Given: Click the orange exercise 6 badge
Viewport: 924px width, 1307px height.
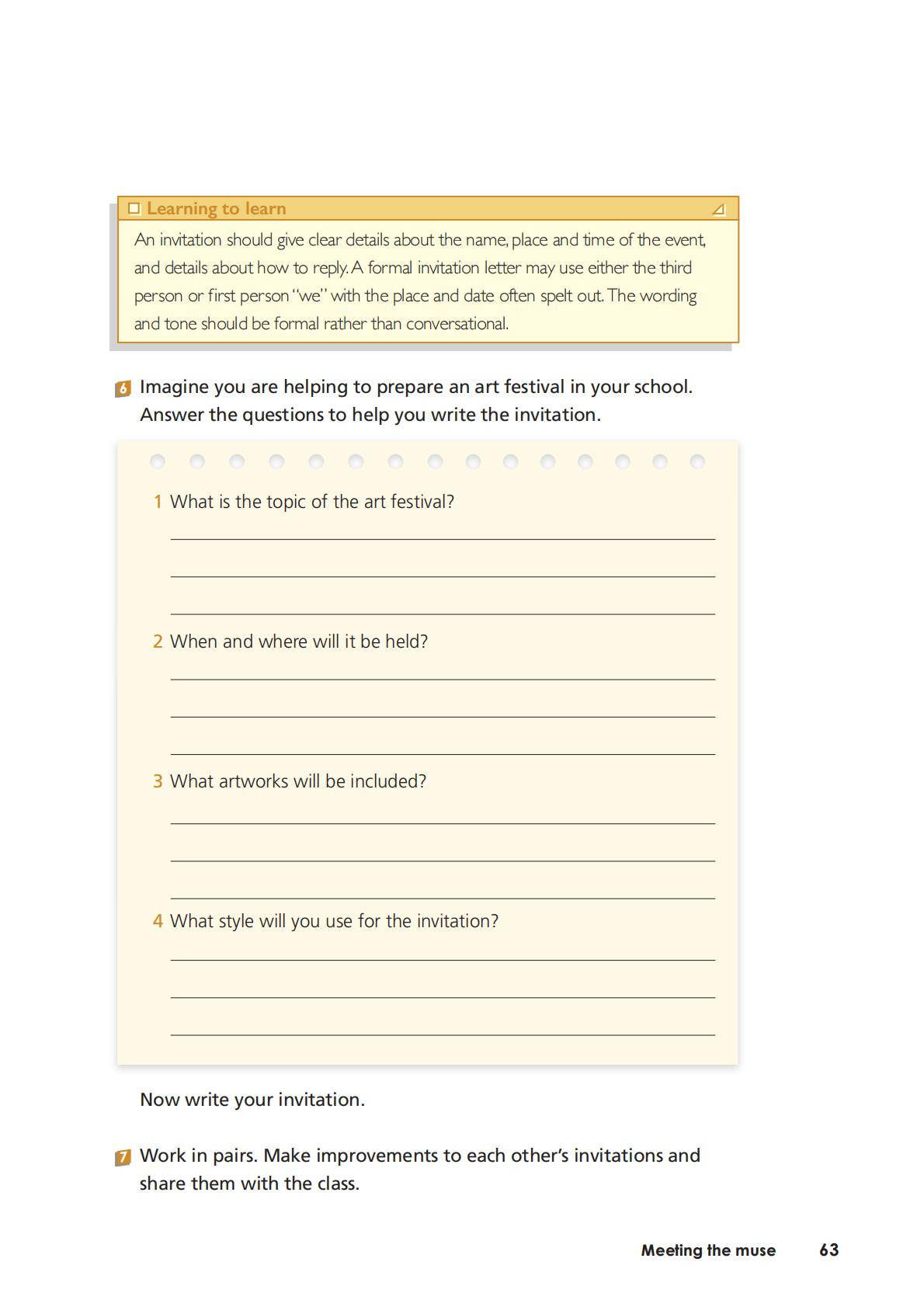Looking at the screenshot, I should coord(123,388).
